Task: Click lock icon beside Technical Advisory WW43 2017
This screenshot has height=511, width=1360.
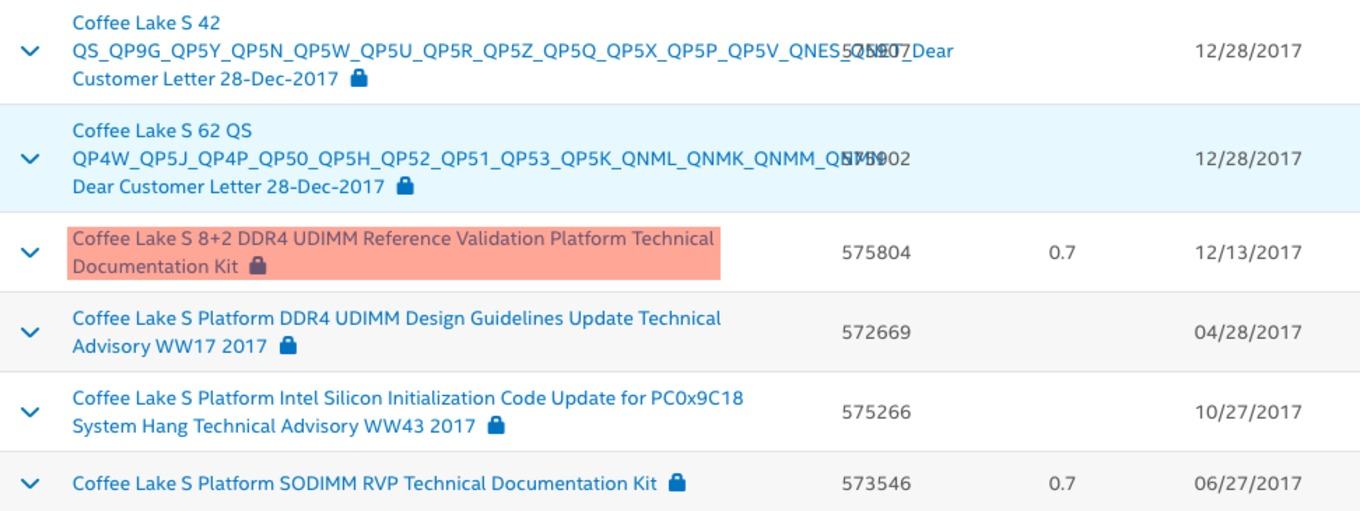Action: click(496, 425)
